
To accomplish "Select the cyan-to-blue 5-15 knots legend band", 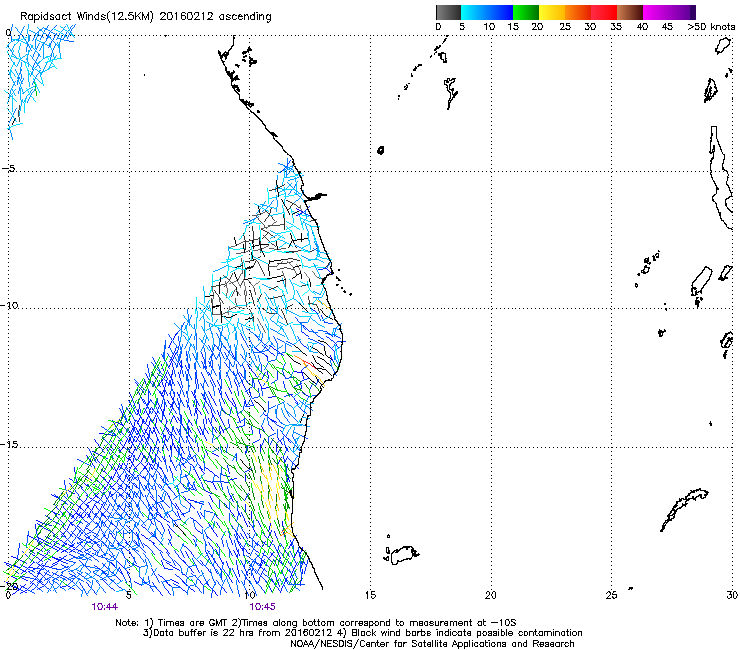I will 487,12.
